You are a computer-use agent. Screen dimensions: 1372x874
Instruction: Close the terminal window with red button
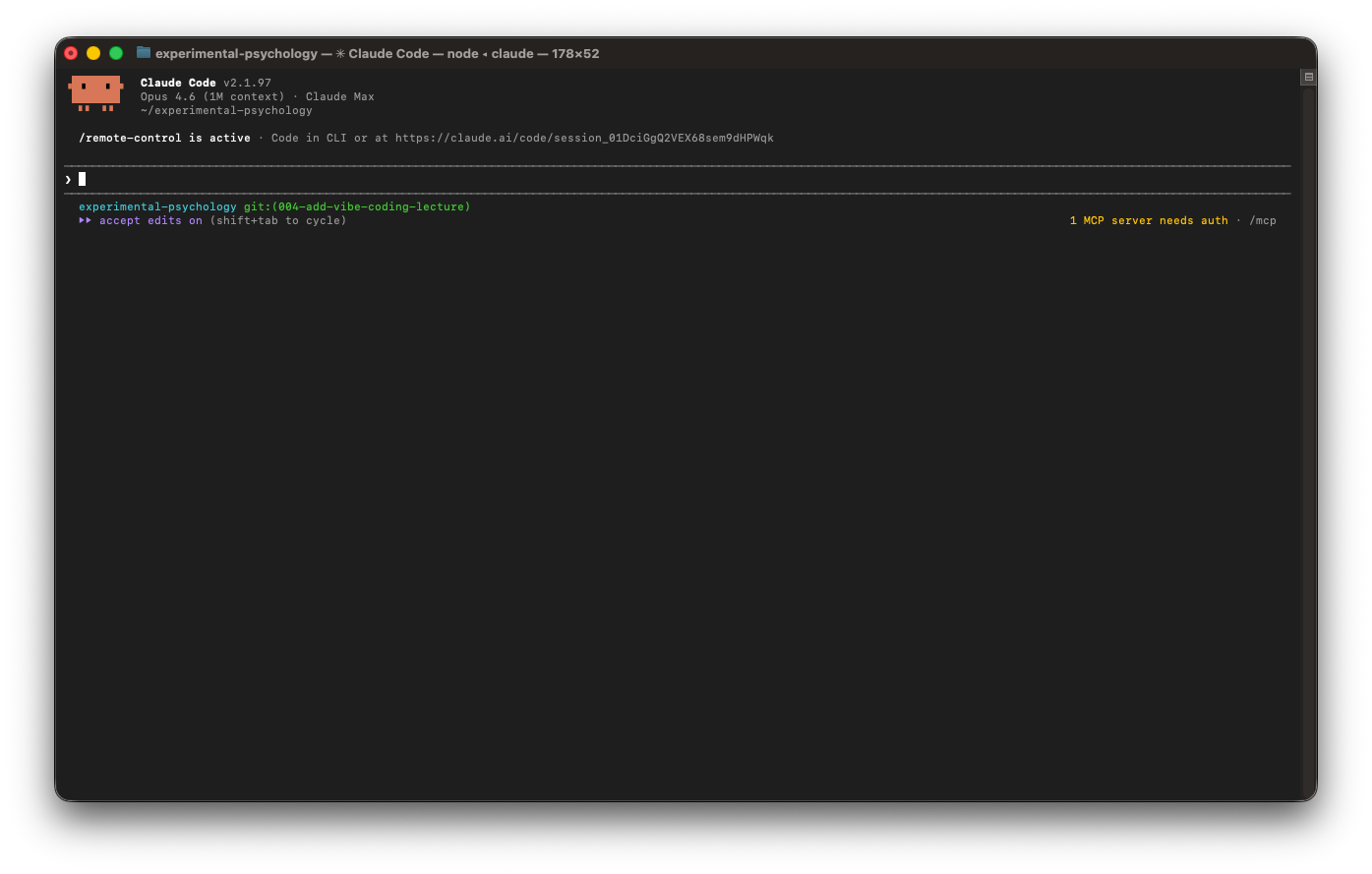click(71, 53)
